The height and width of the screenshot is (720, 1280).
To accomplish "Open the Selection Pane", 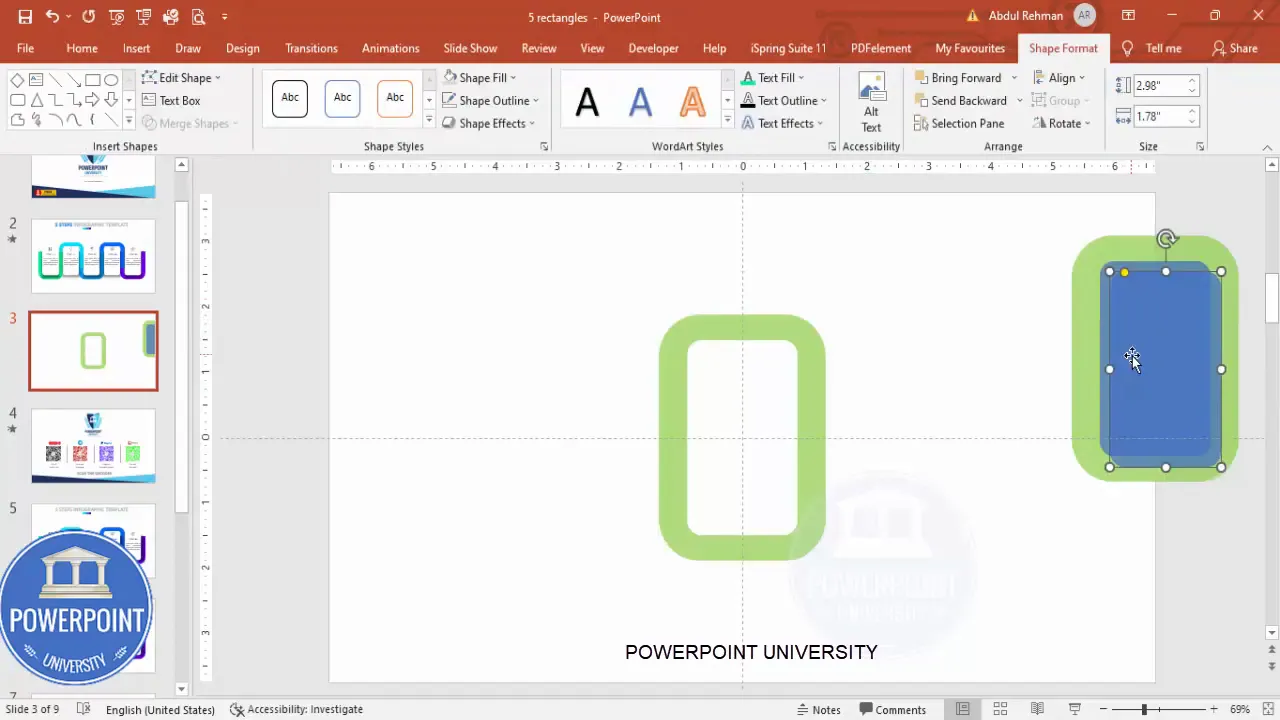I will [x=959, y=123].
